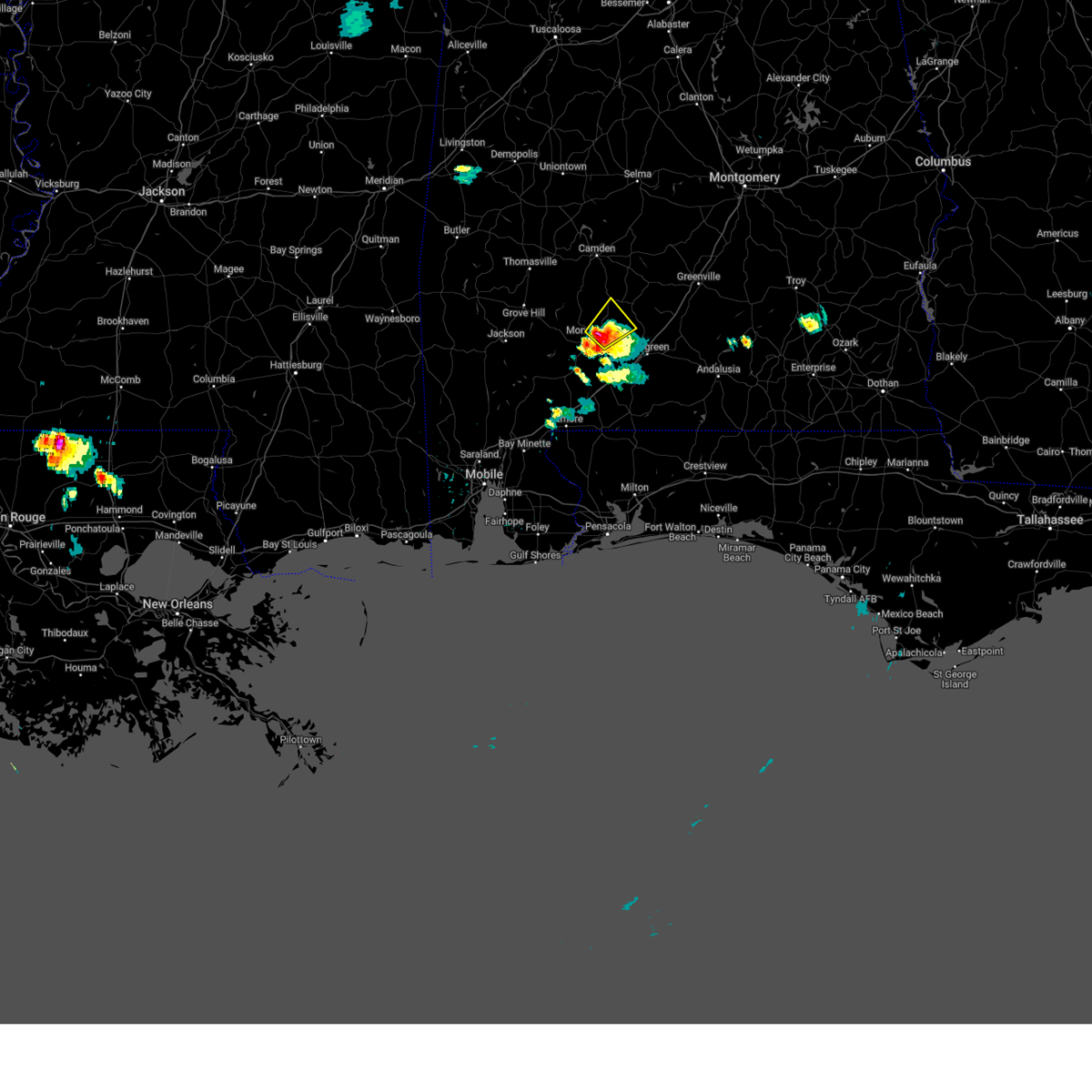Select the Enterprise city label
Screen dimensions: 1092x1092
813,367
